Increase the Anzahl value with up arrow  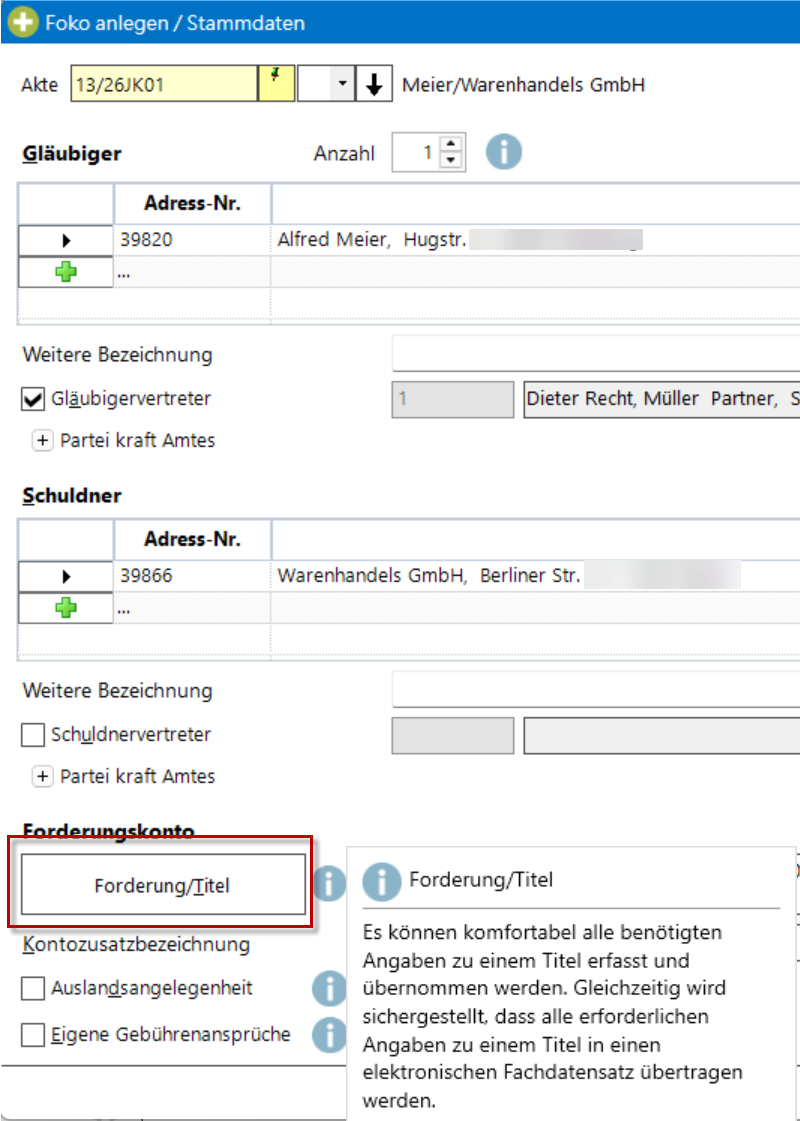tap(451, 146)
